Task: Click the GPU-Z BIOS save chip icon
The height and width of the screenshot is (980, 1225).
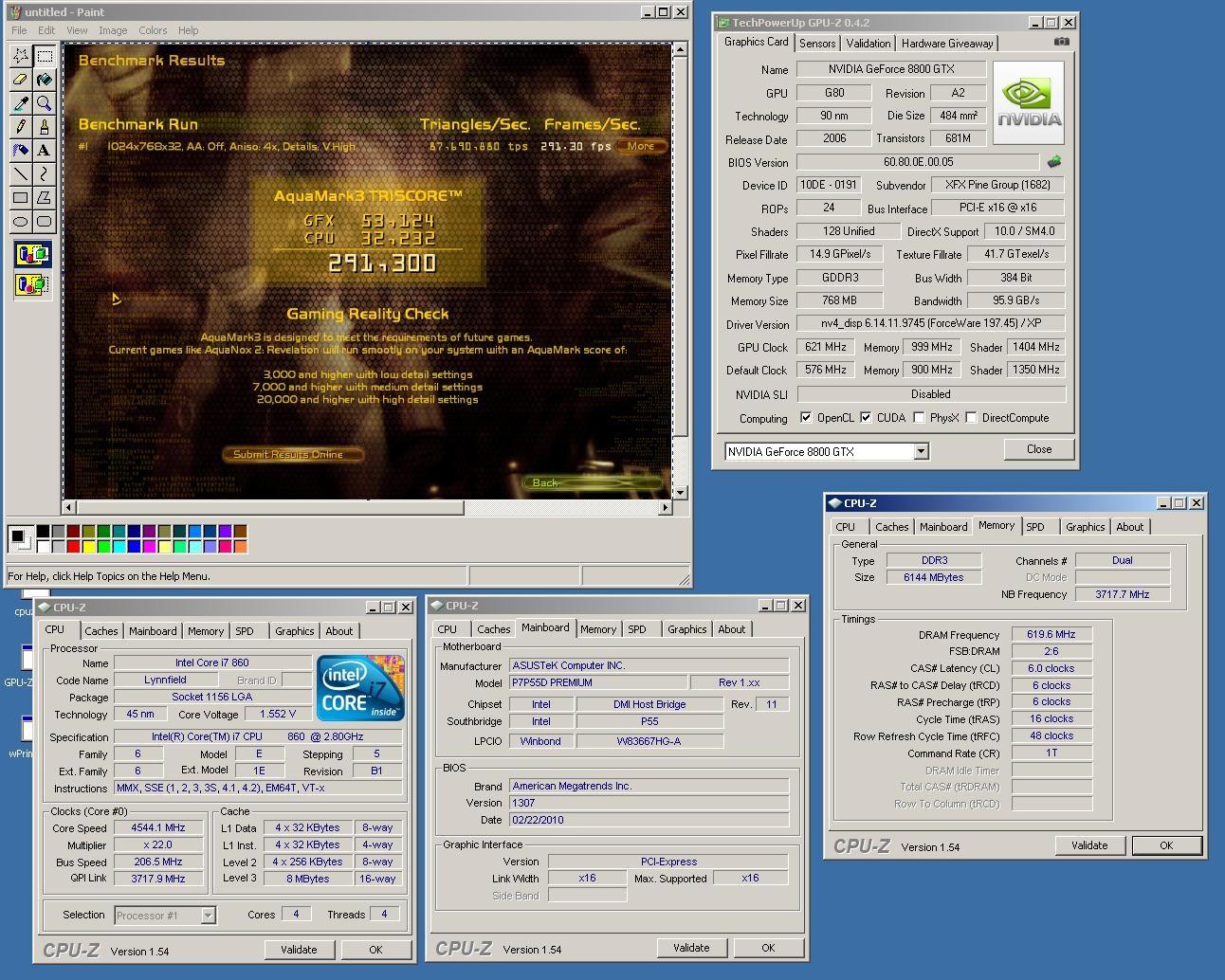Action: click(x=1053, y=162)
